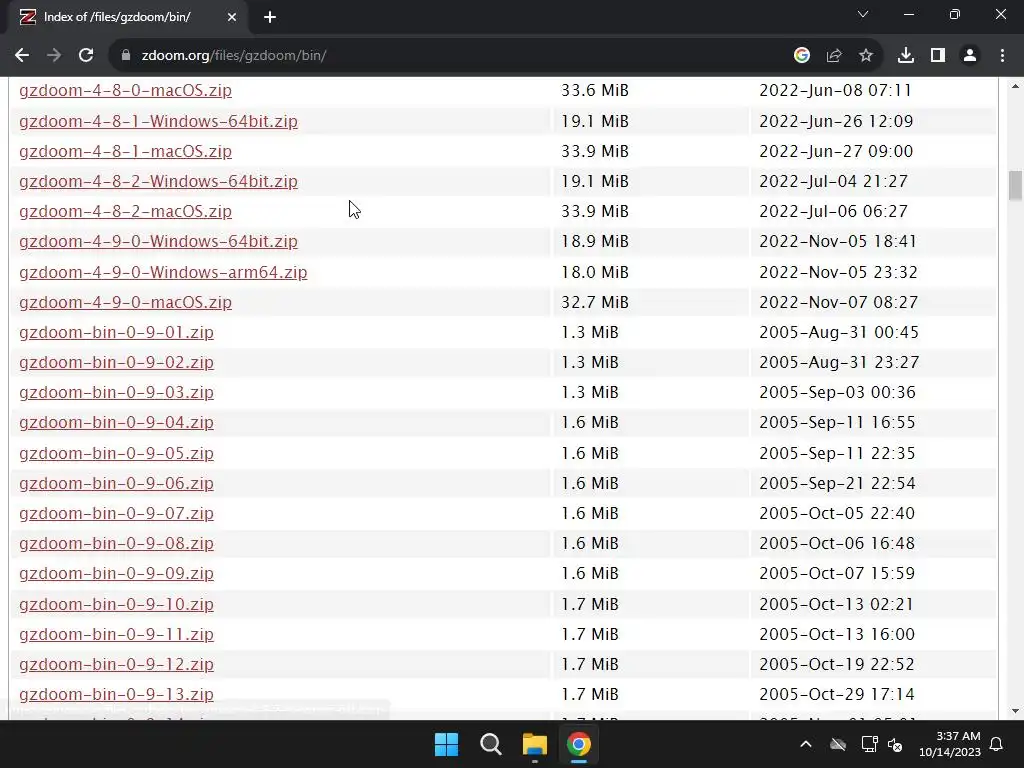Open the taskbar clock and date
This screenshot has height=768, width=1024.
[x=950, y=744]
